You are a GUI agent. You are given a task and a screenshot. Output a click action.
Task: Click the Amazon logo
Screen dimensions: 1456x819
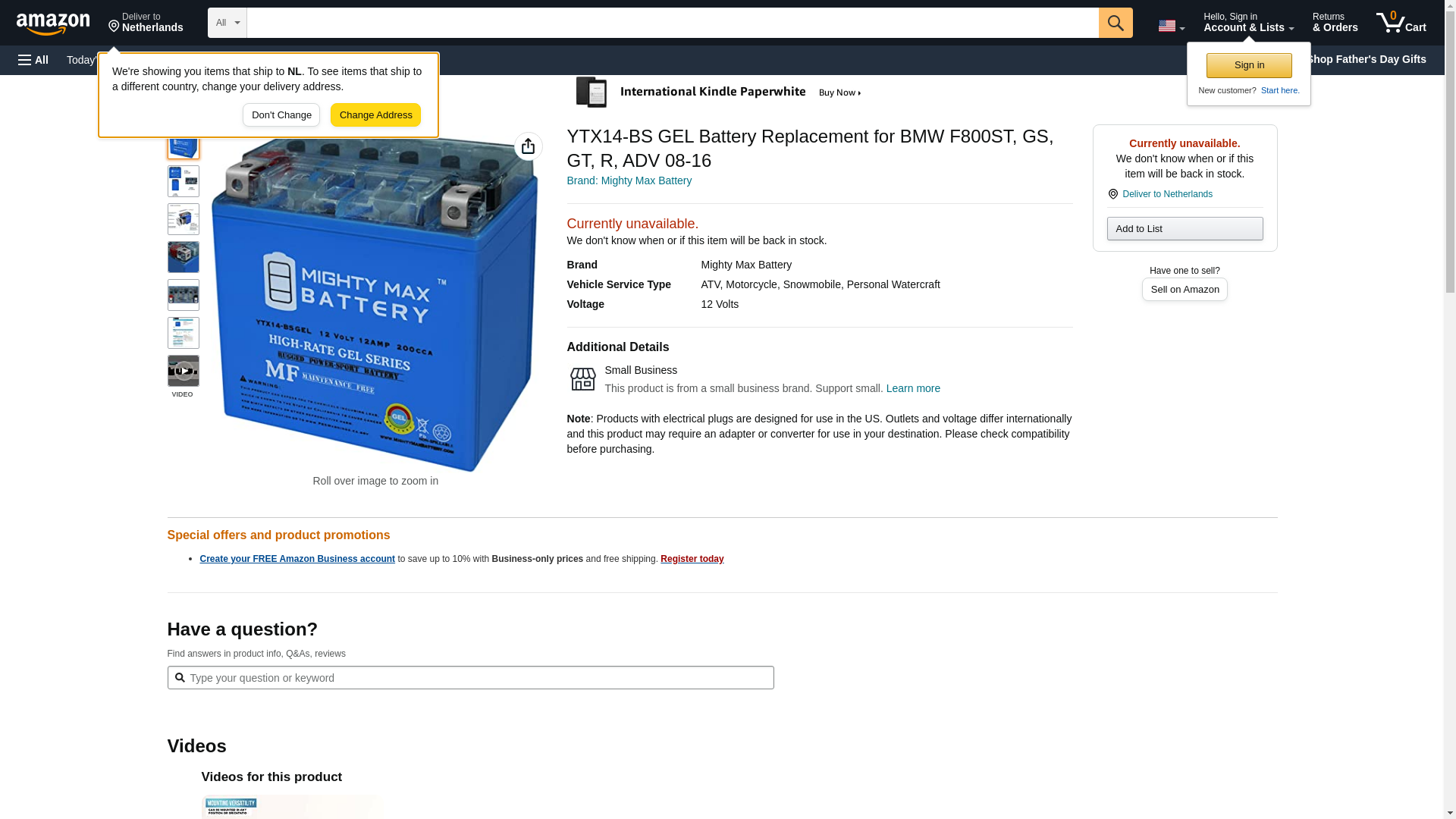pos(53,24)
